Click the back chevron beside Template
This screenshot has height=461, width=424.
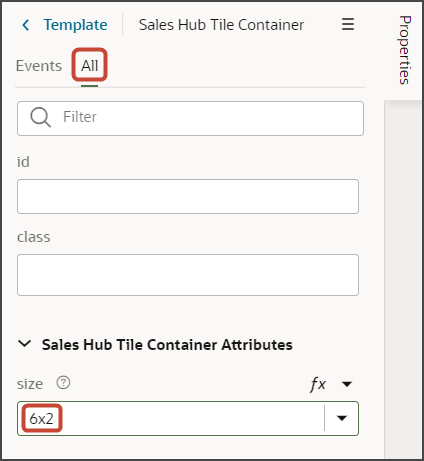pyautogui.click(x=26, y=25)
